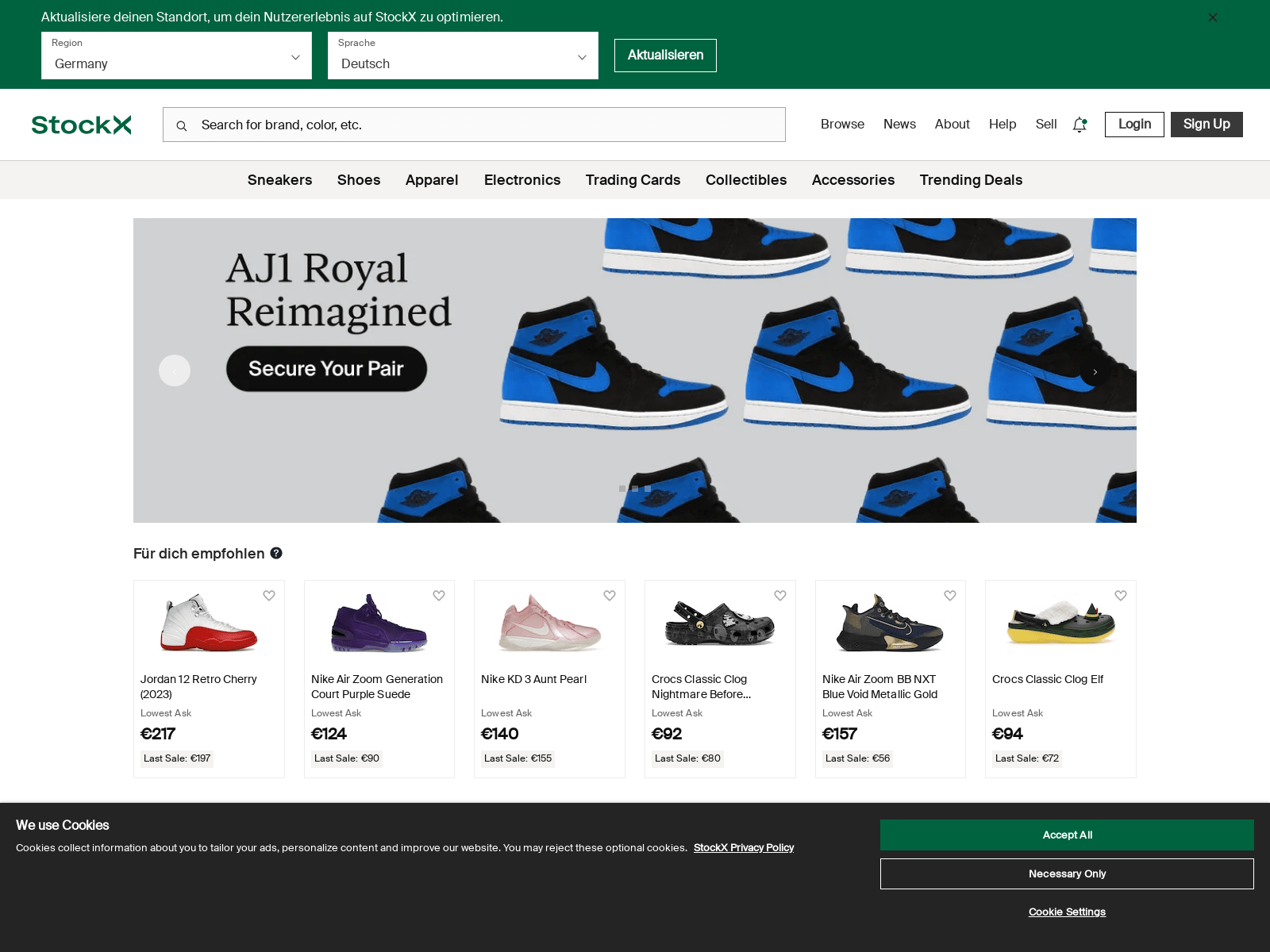Open Cookie Settings link
This screenshot has width=1270, height=952.
[1067, 912]
